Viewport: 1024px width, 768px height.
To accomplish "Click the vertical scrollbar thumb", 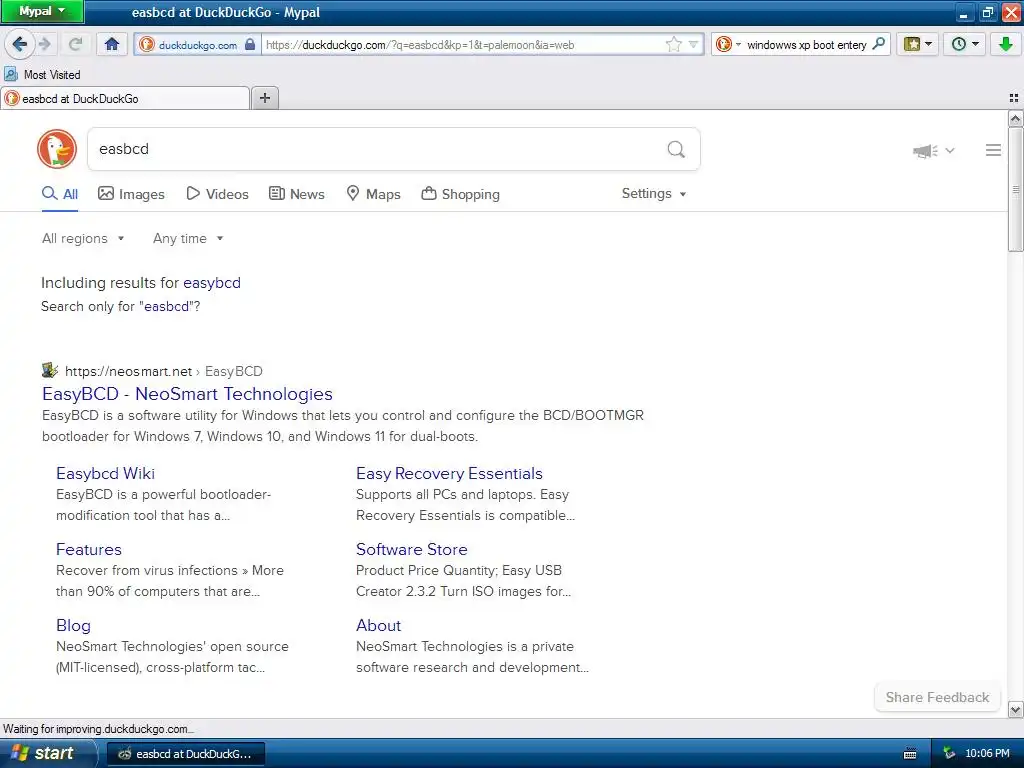I will coord(1015,189).
